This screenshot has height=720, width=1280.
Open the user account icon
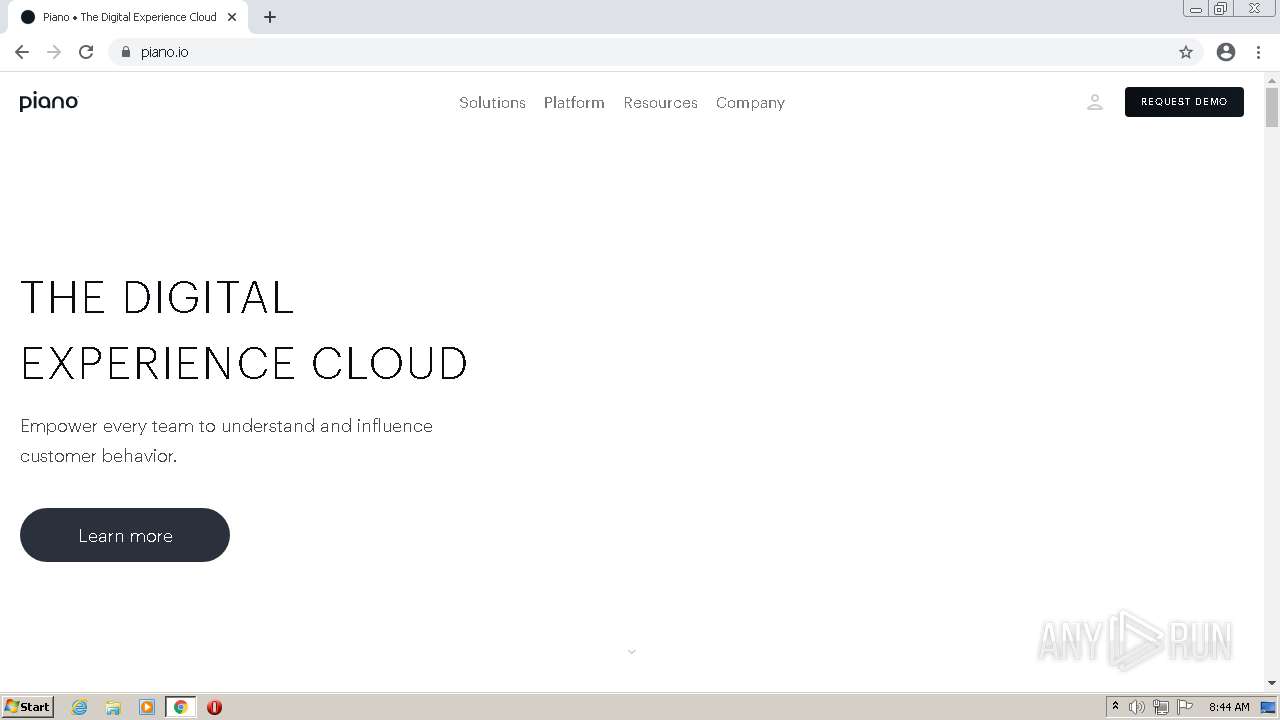(x=1094, y=102)
